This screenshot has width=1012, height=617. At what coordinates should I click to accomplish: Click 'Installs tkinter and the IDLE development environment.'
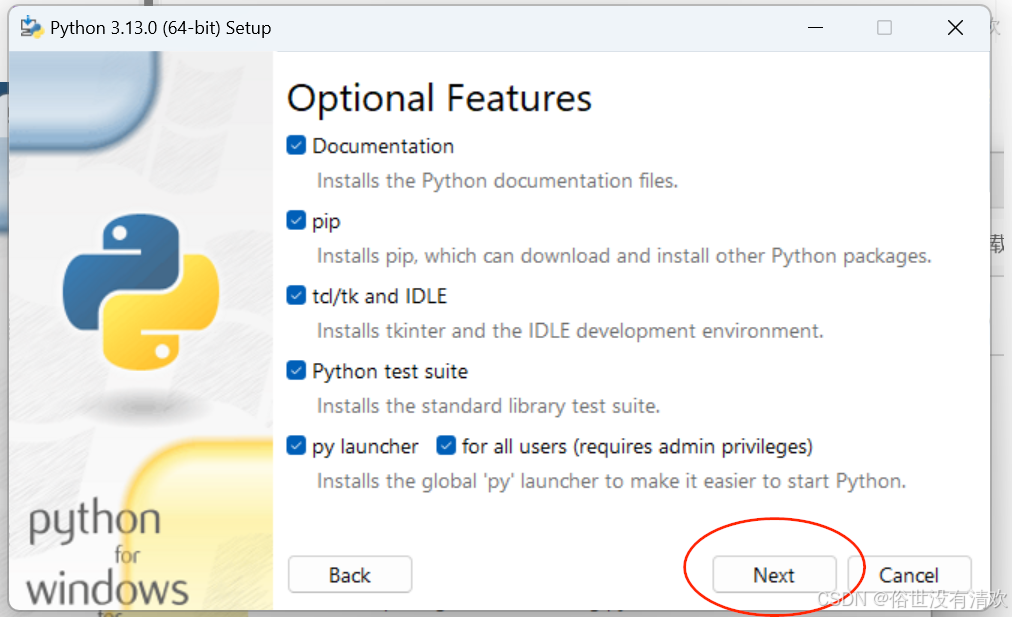click(x=571, y=331)
